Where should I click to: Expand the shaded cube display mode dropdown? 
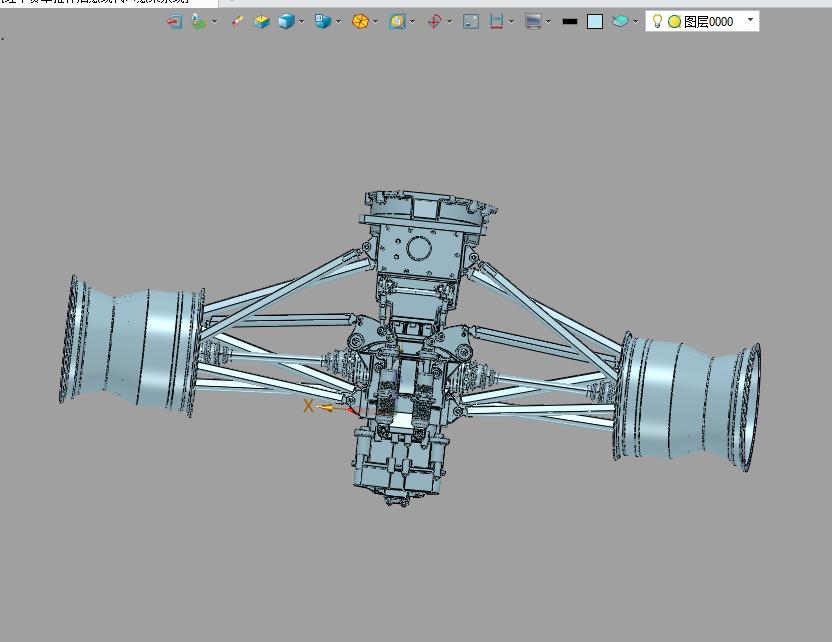(x=301, y=22)
